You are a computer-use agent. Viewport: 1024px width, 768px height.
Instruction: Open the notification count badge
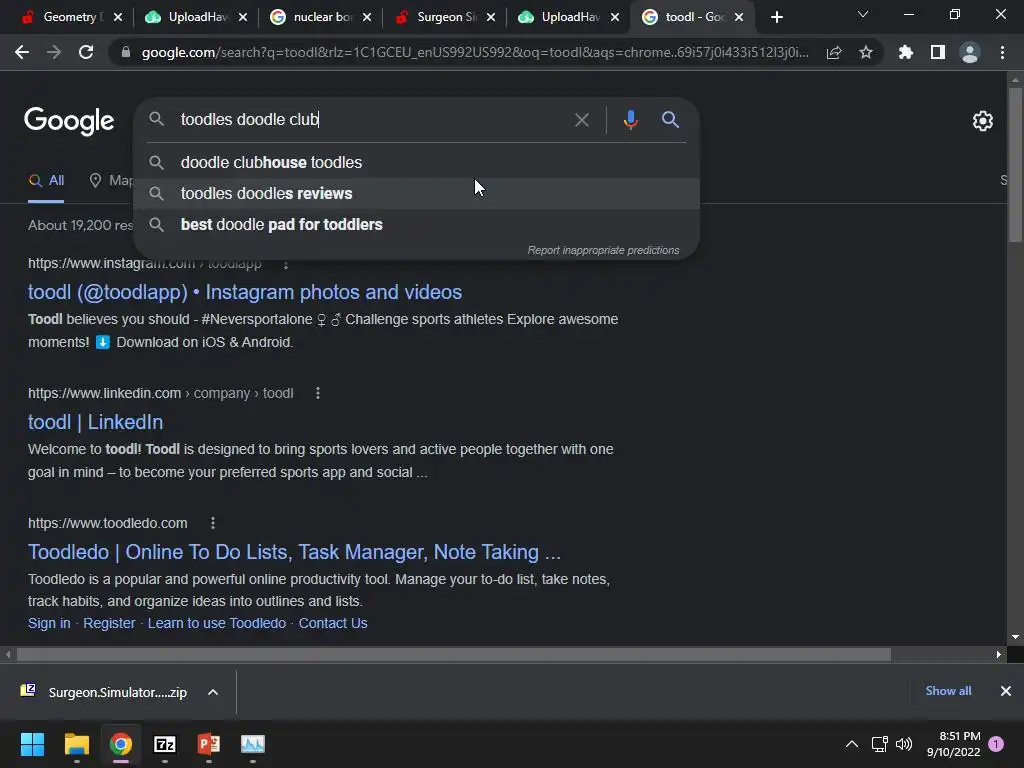click(996, 744)
